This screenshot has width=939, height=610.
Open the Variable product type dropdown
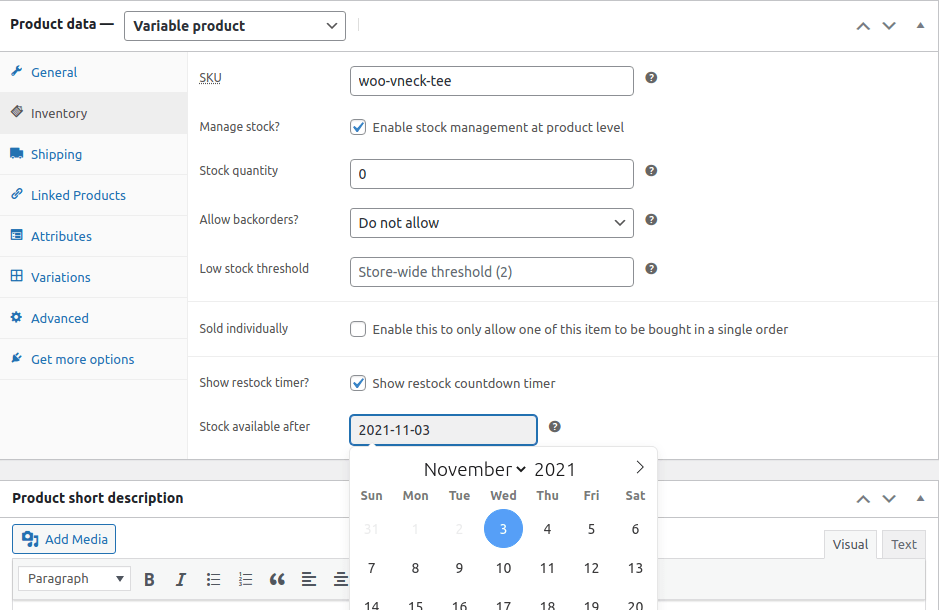click(x=235, y=26)
